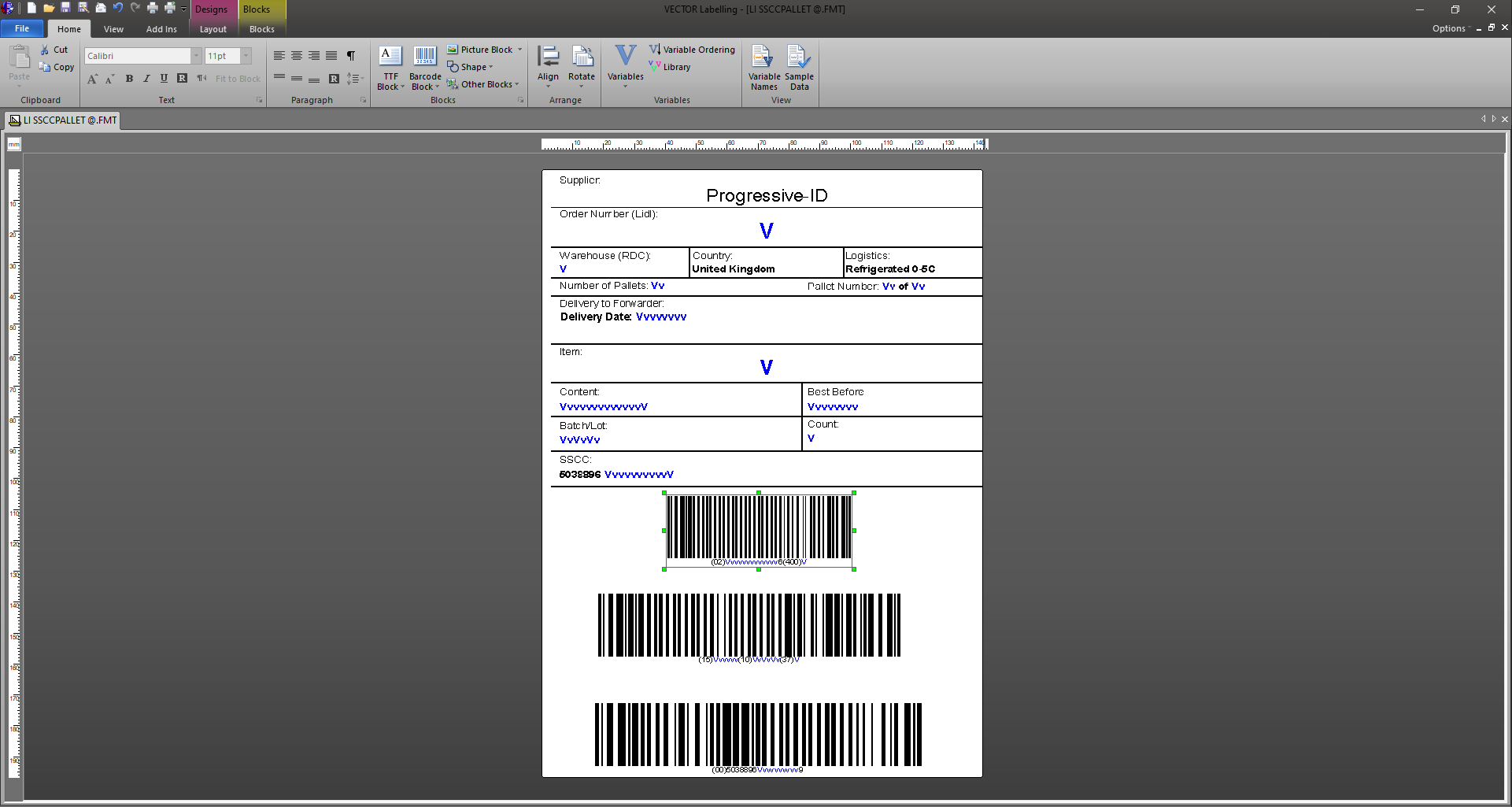The width and height of the screenshot is (1512, 807).
Task: Click reverse R in Paragraph group
Action: pos(334,79)
